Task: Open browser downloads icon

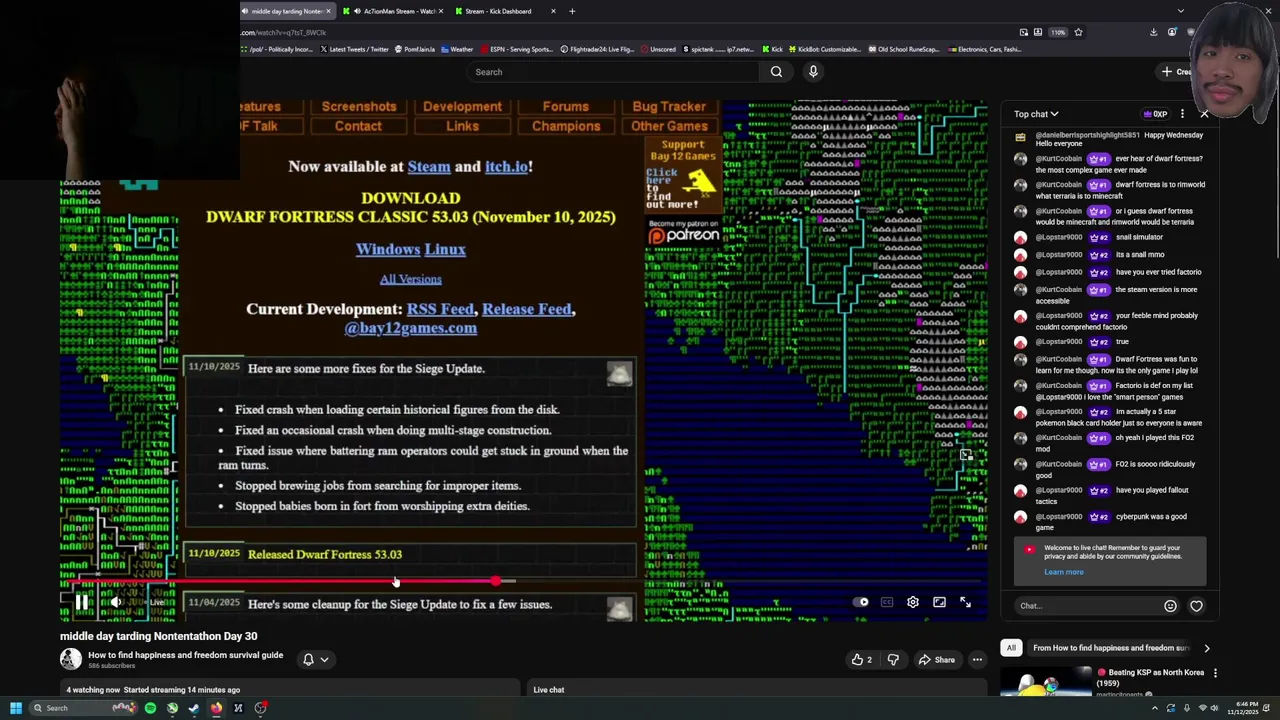Action: pos(1153,32)
